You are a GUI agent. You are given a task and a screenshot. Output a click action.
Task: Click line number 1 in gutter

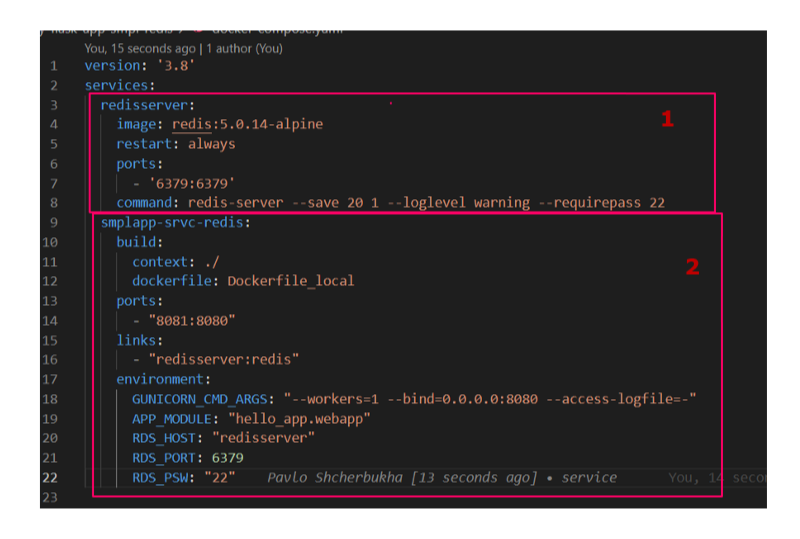coord(54,66)
